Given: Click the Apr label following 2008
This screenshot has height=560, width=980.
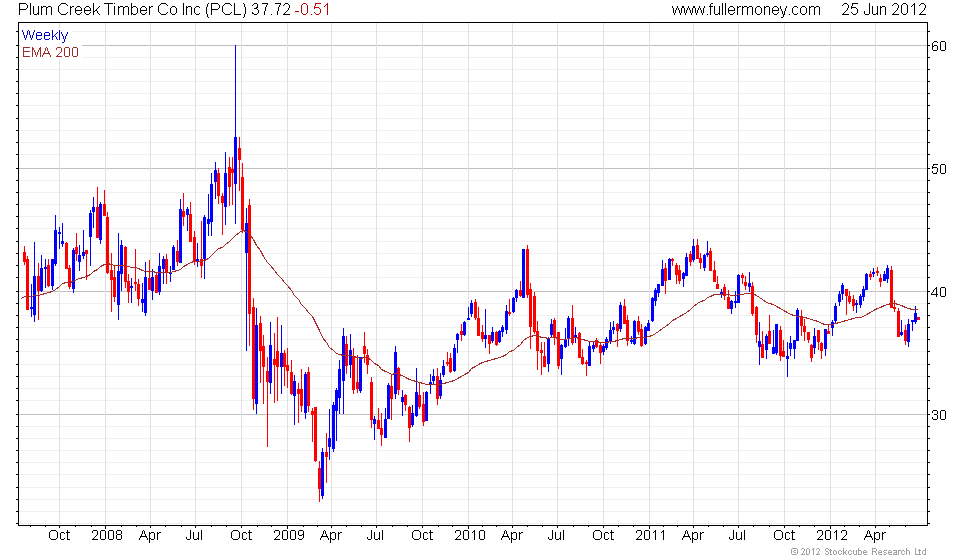Looking at the screenshot, I should click(150, 536).
